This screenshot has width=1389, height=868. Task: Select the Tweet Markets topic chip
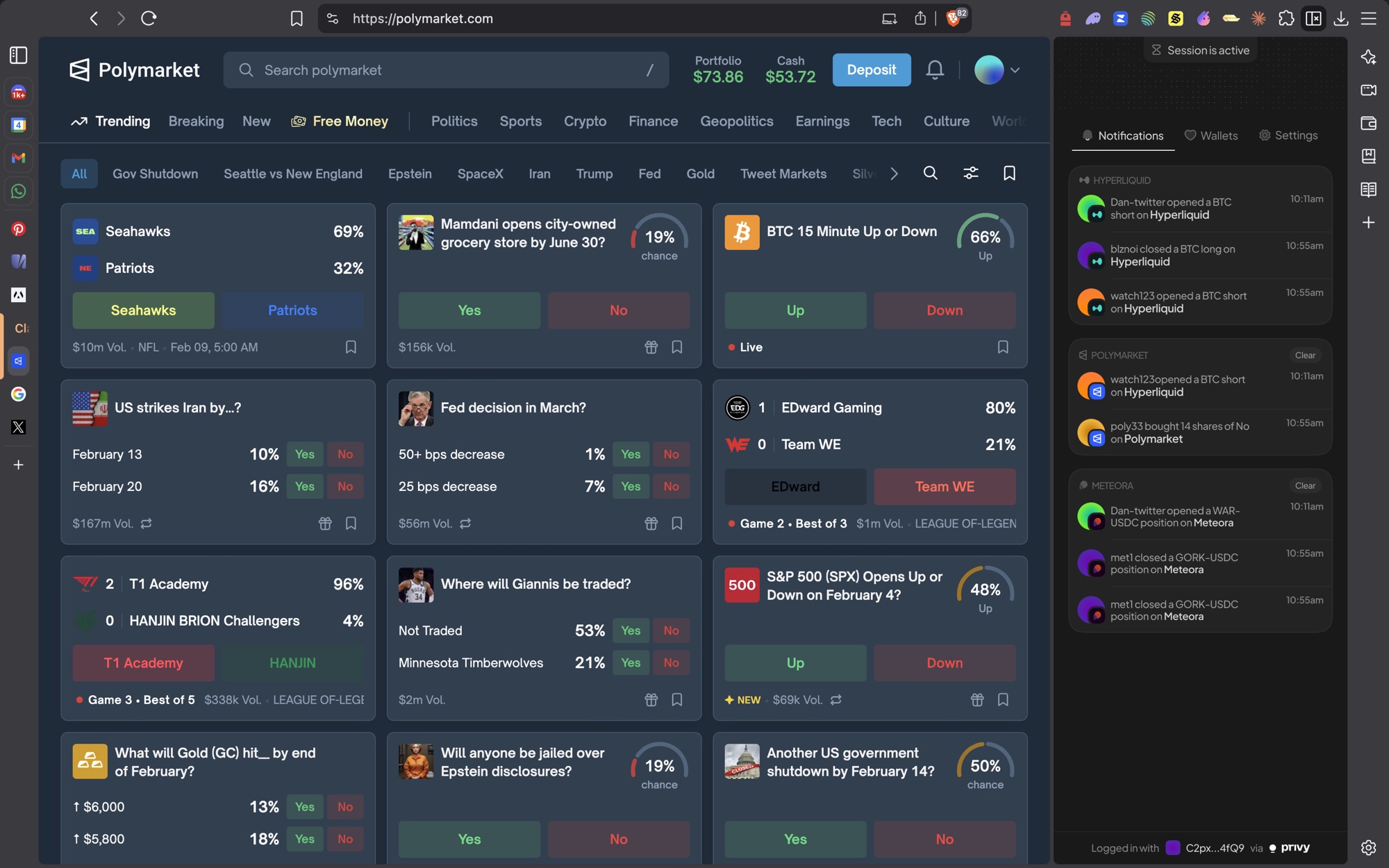(x=783, y=174)
